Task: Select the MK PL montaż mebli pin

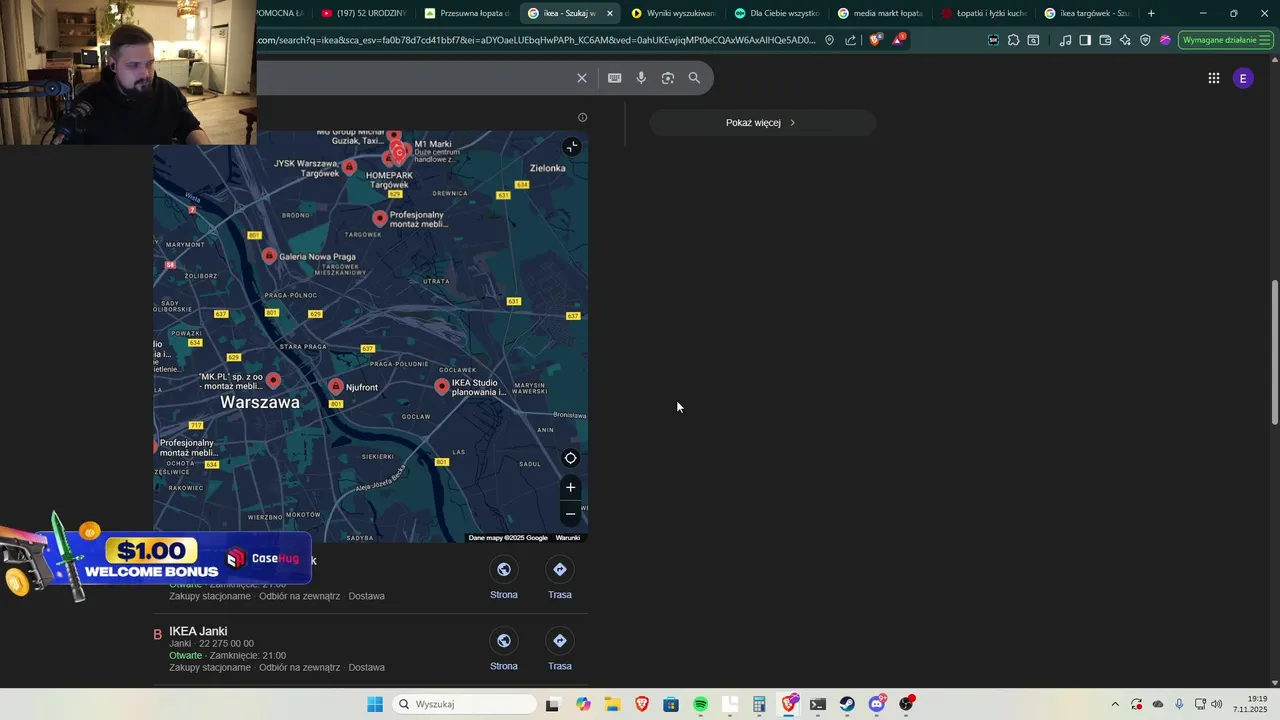Action: [x=273, y=380]
